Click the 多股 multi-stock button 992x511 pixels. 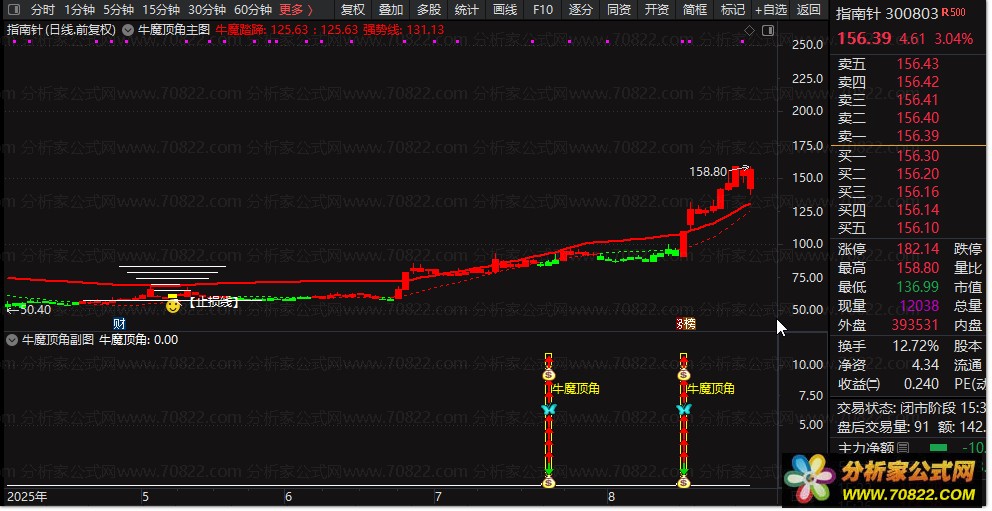pyautogui.click(x=429, y=9)
